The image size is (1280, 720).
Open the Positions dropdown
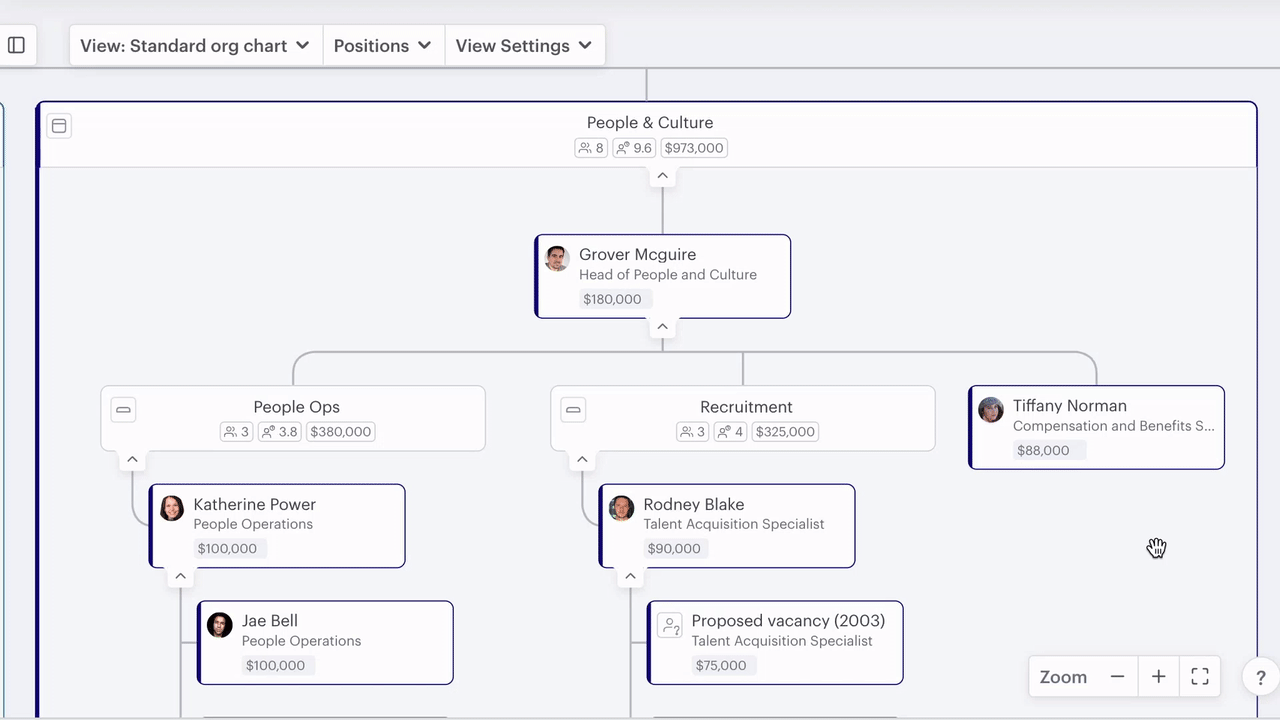click(x=383, y=45)
